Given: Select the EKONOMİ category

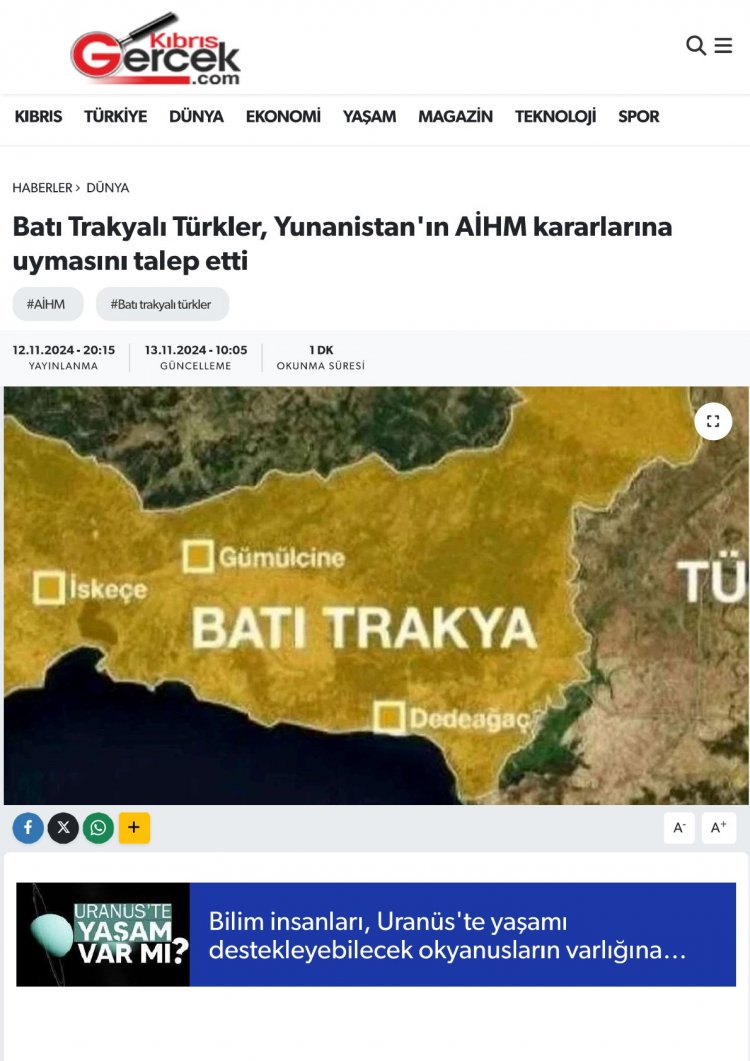Looking at the screenshot, I should click(283, 116).
